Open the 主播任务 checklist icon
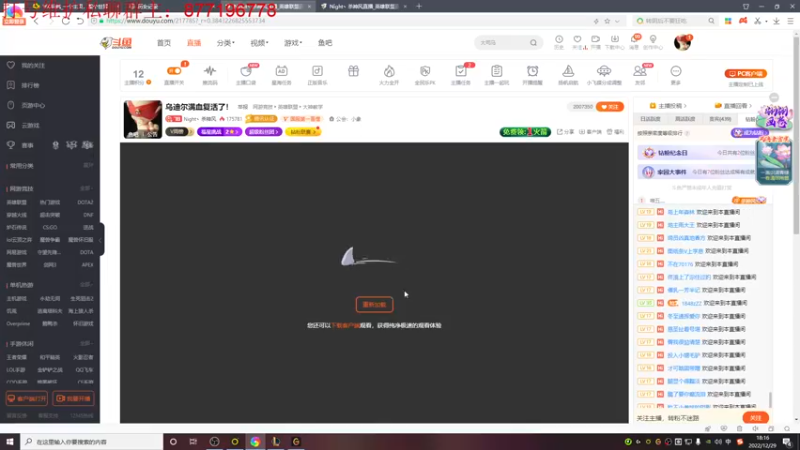 click(x=461, y=71)
